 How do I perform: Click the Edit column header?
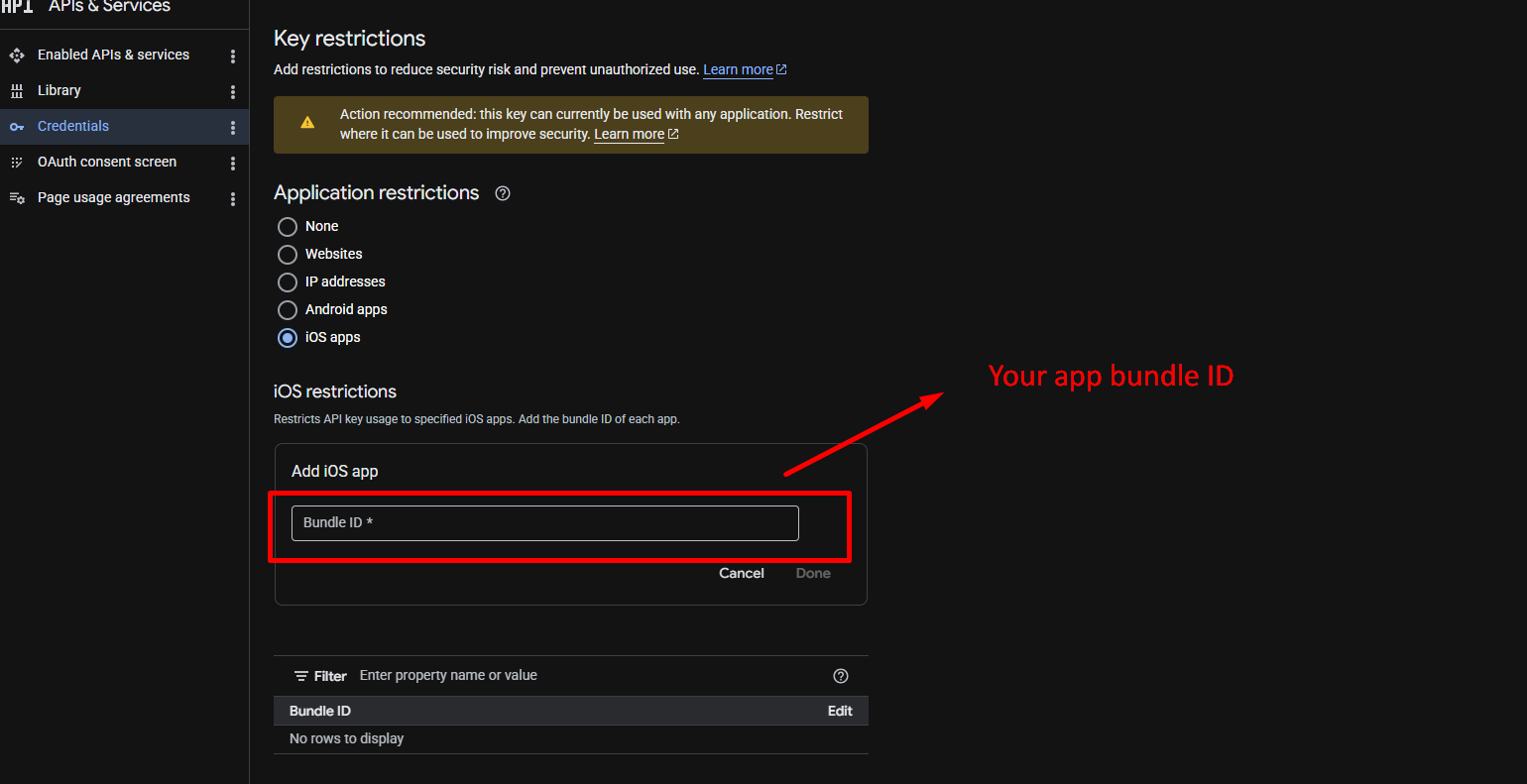pyautogui.click(x=840, y=711)
